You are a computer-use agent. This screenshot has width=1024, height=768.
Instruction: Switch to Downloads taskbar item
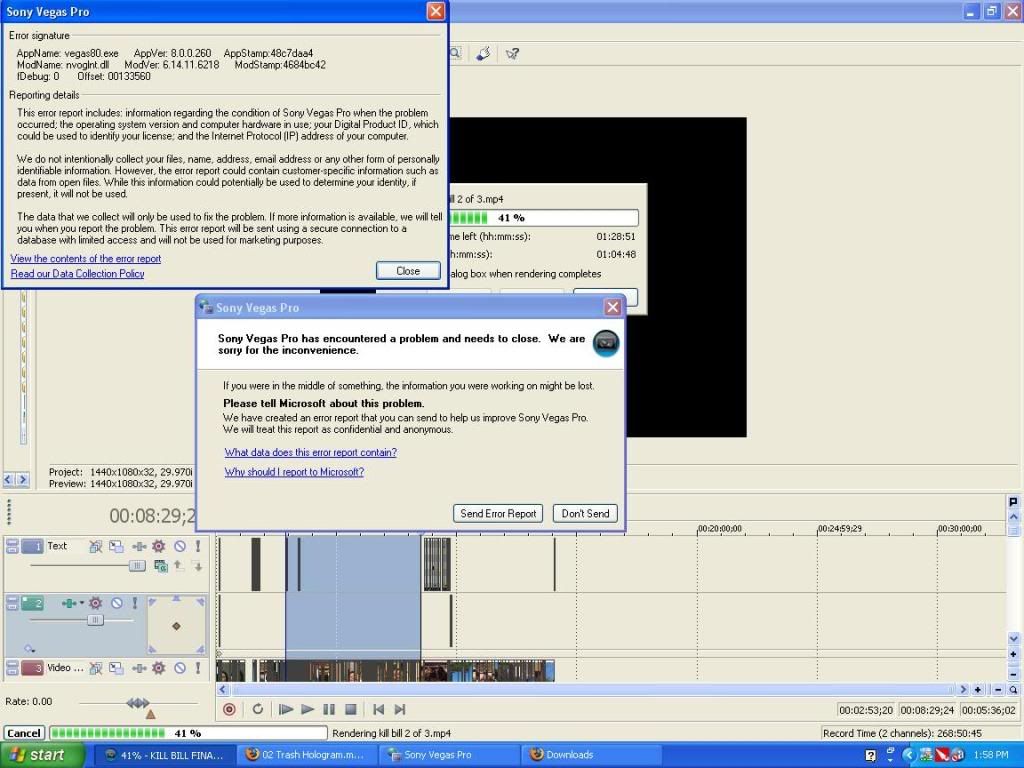[x=590, y=755]
